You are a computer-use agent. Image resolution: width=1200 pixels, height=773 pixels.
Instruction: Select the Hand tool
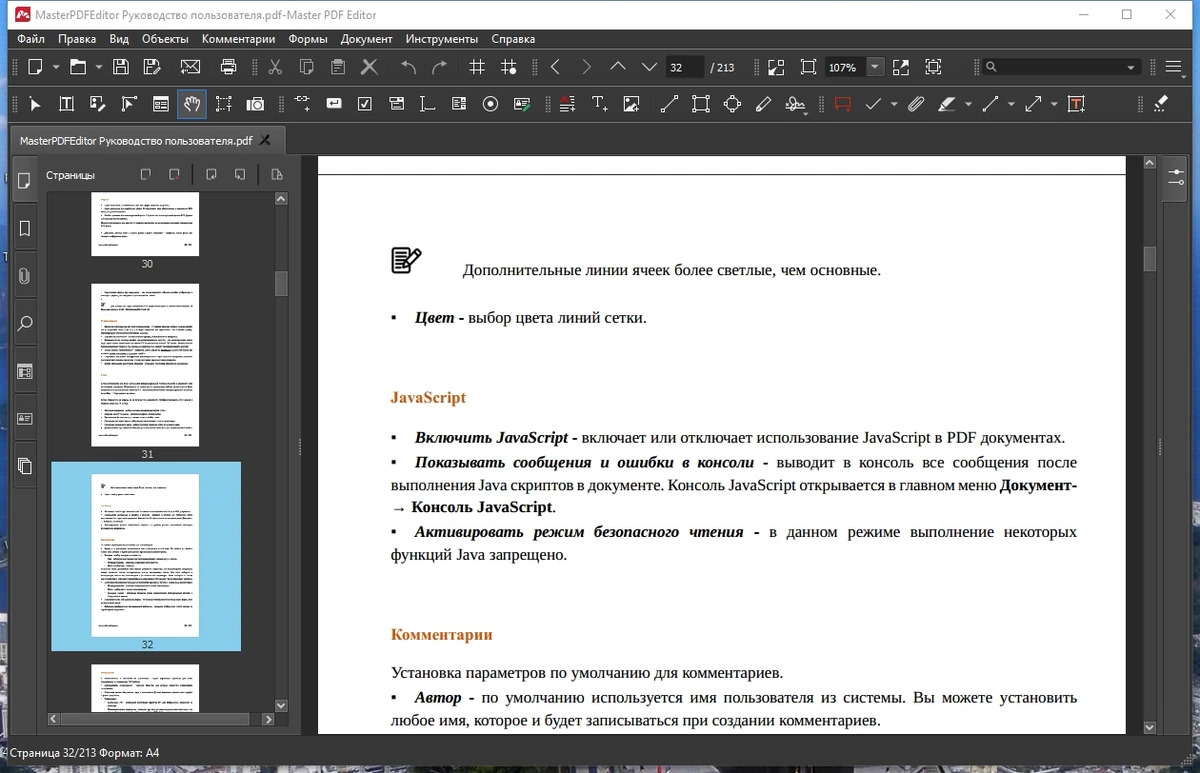(191, 104)
